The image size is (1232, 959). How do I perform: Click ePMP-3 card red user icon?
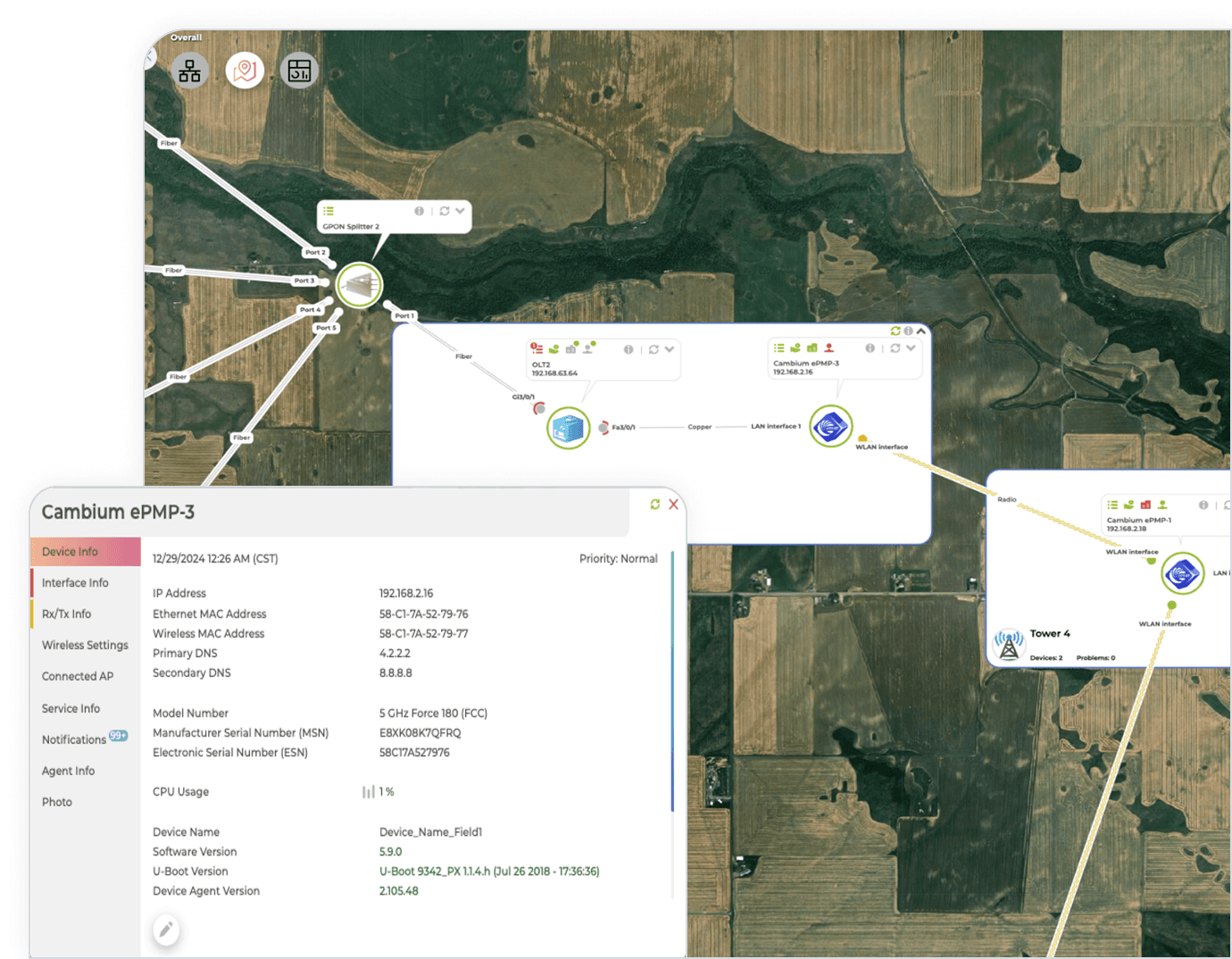[828, 348]
